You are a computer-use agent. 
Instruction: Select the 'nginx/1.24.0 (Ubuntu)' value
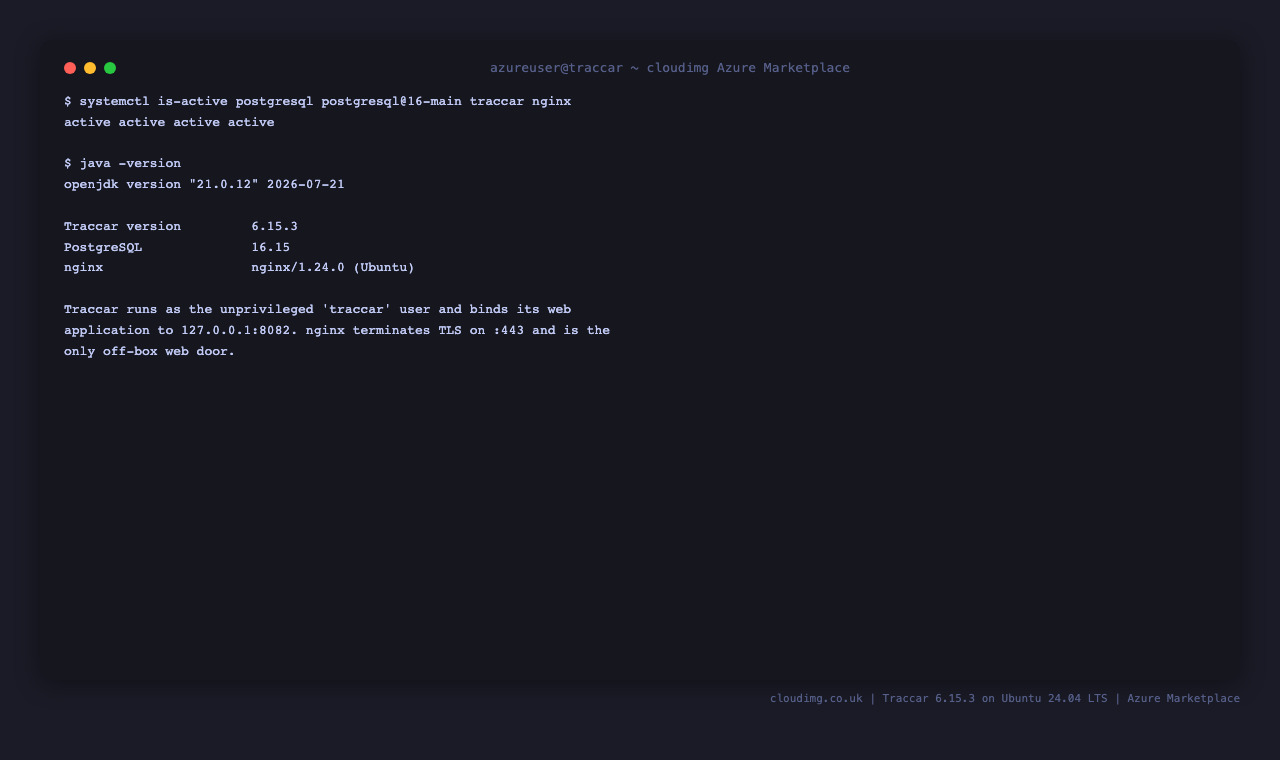click(333, 268)
